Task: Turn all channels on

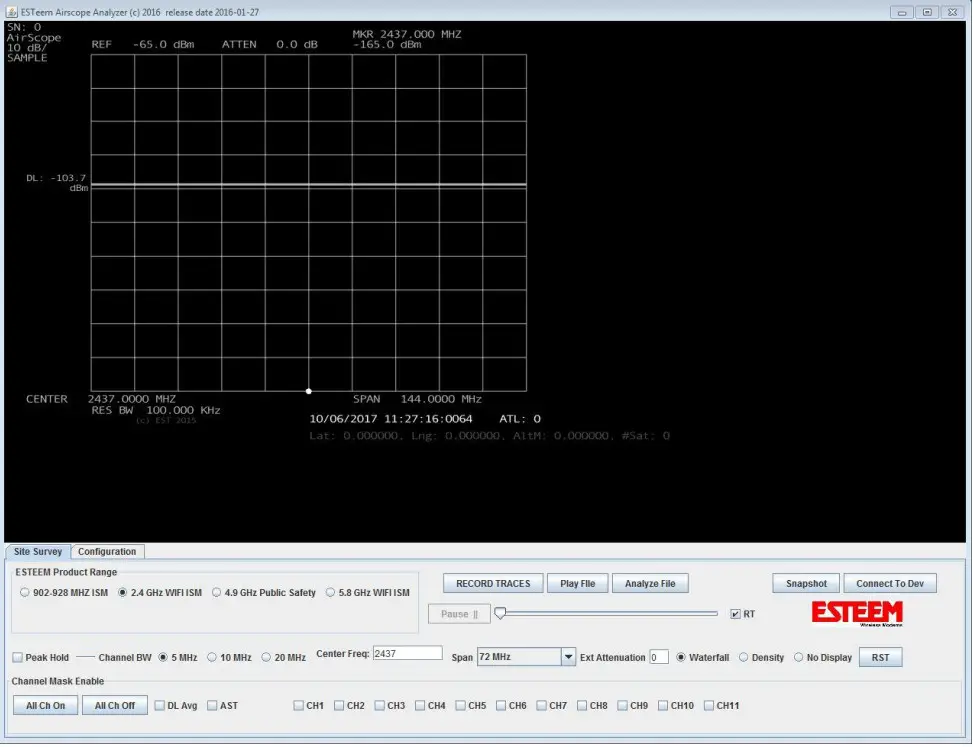Action: (44, 705)
